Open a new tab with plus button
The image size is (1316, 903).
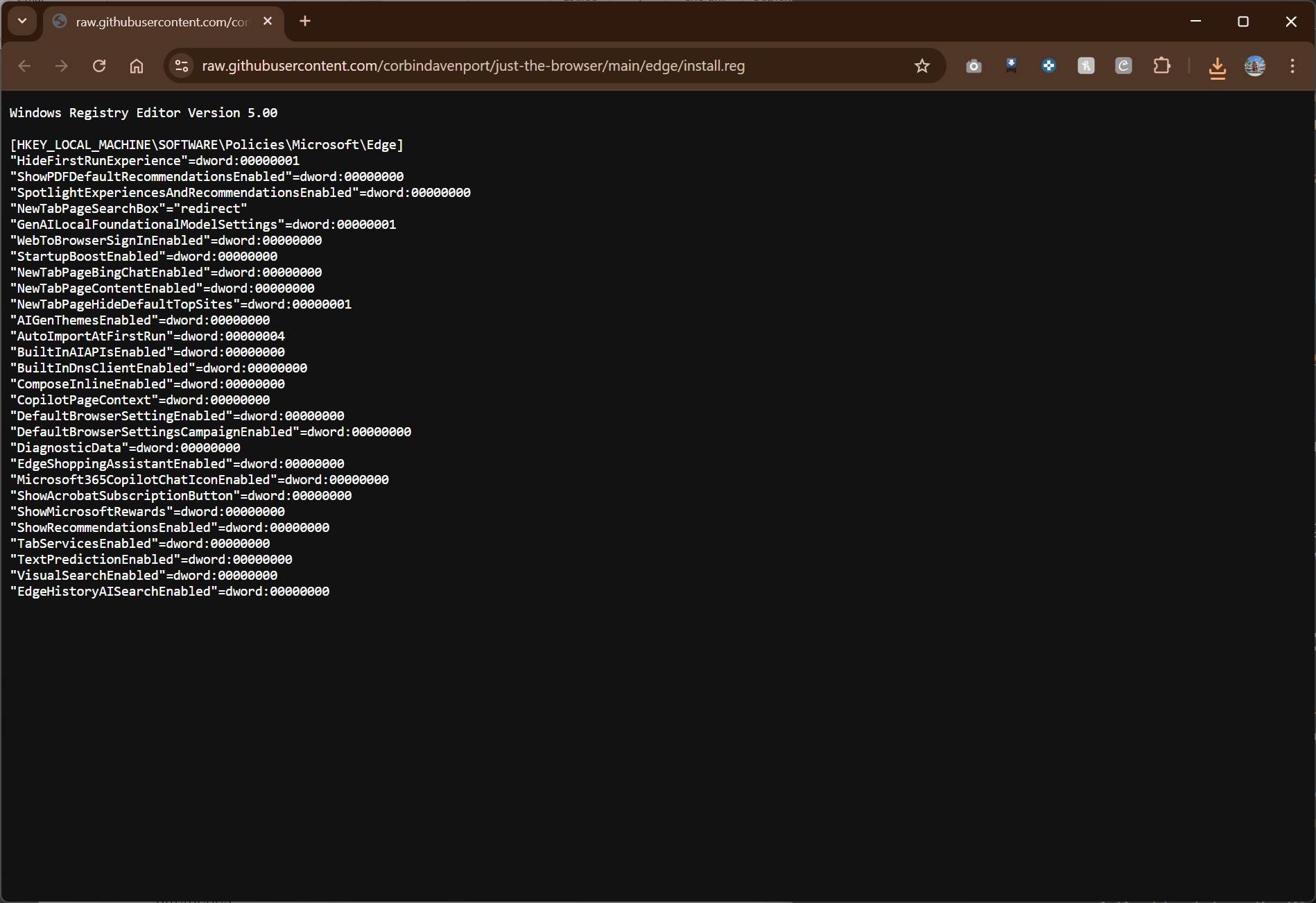(x=305, y=21)
